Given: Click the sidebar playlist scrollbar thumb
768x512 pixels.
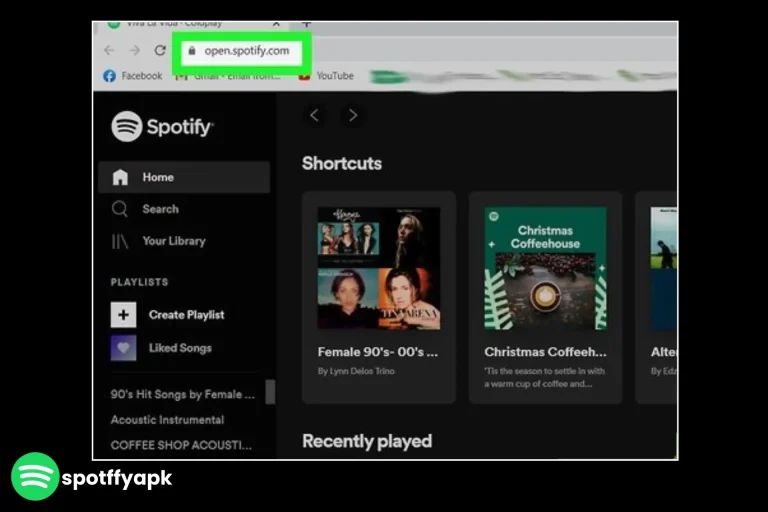Looking at the screenshot, I should tap(270, 392).
